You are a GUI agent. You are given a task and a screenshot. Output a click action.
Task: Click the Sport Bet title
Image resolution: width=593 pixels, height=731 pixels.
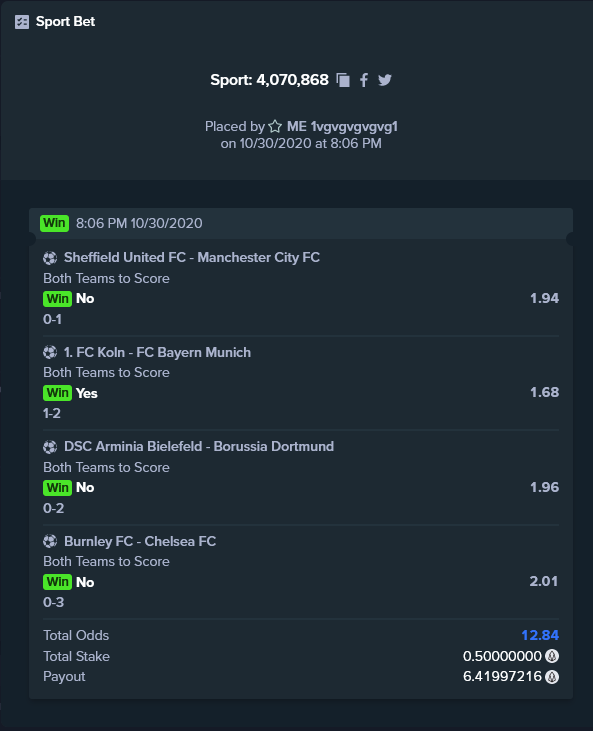[x=65, y=21]
